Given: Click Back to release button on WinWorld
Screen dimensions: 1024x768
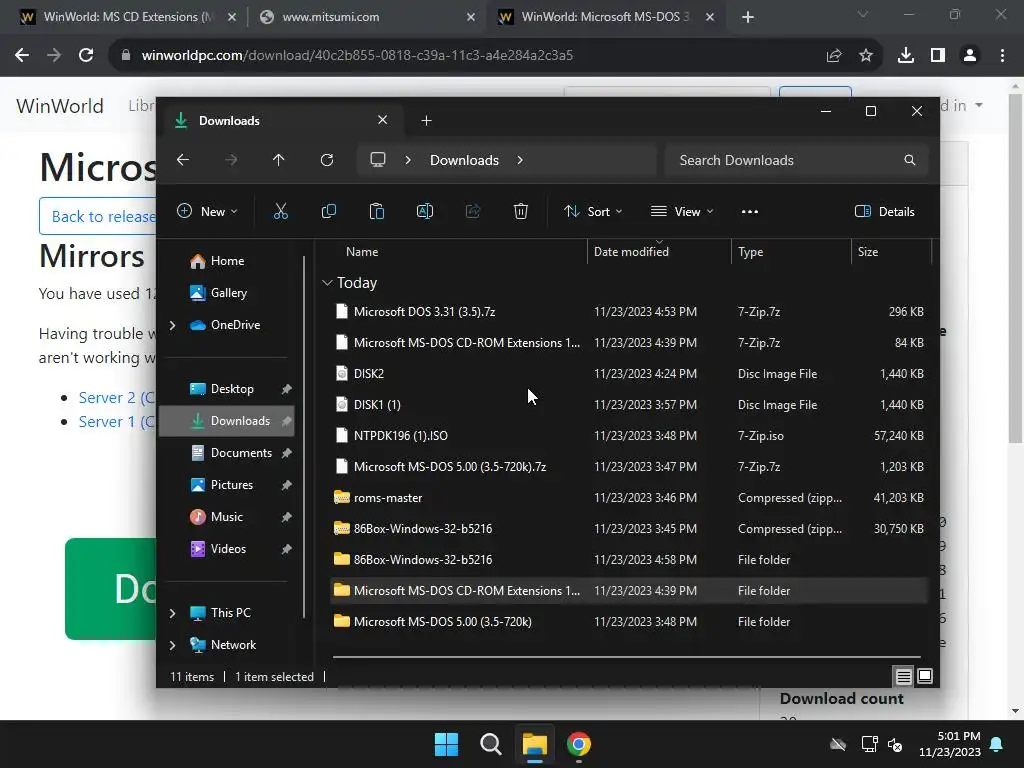Looking at the screenshot, I should click(x=98, y=216).
